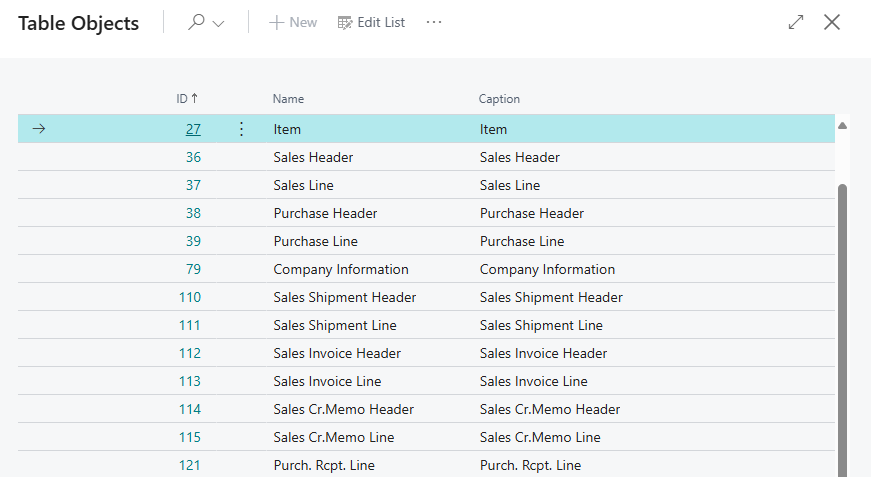Click the scrollbar up arrow
871x477 pixels.
coord(842,126)
